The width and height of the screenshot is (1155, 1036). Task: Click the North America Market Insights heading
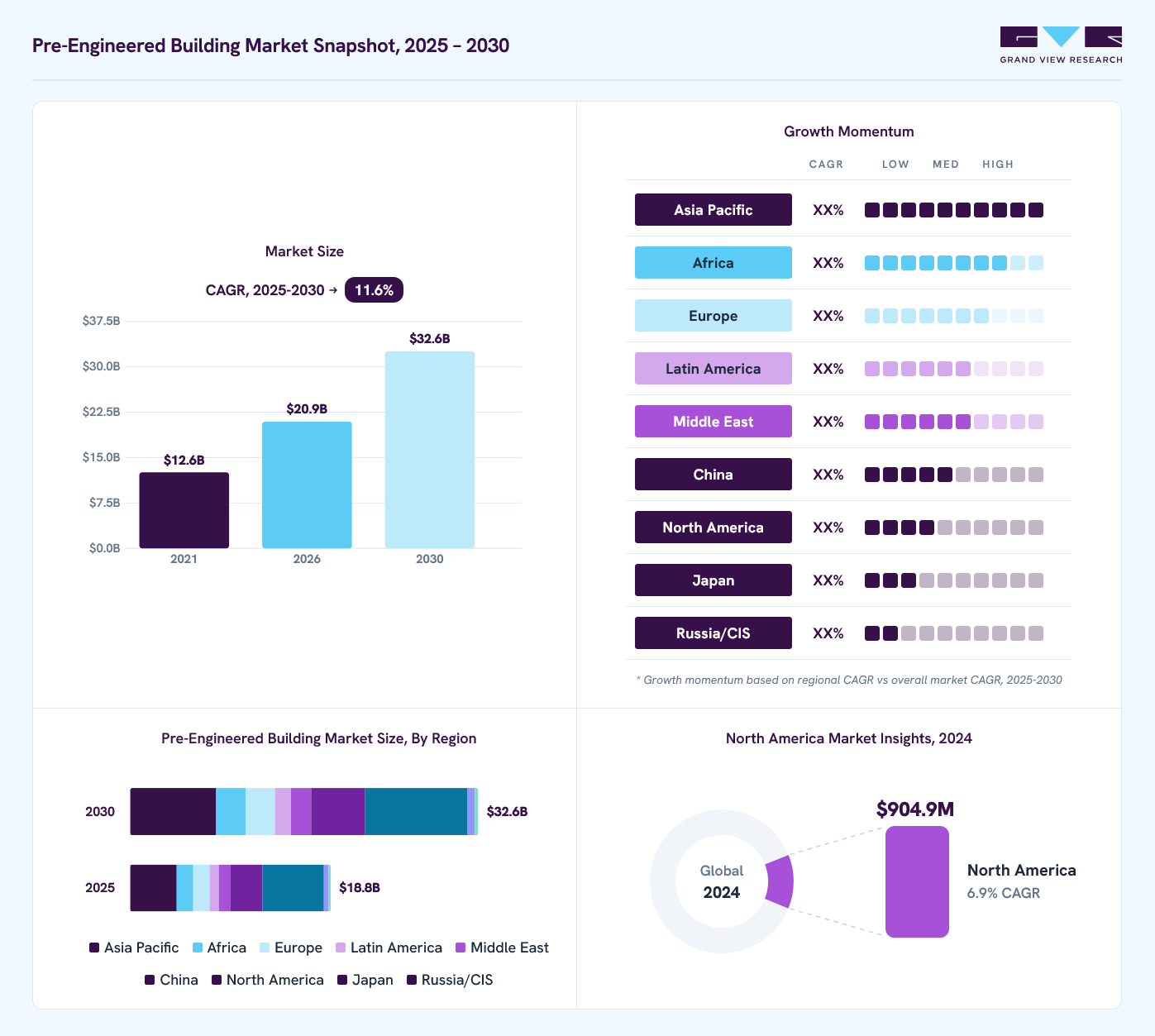848,738
